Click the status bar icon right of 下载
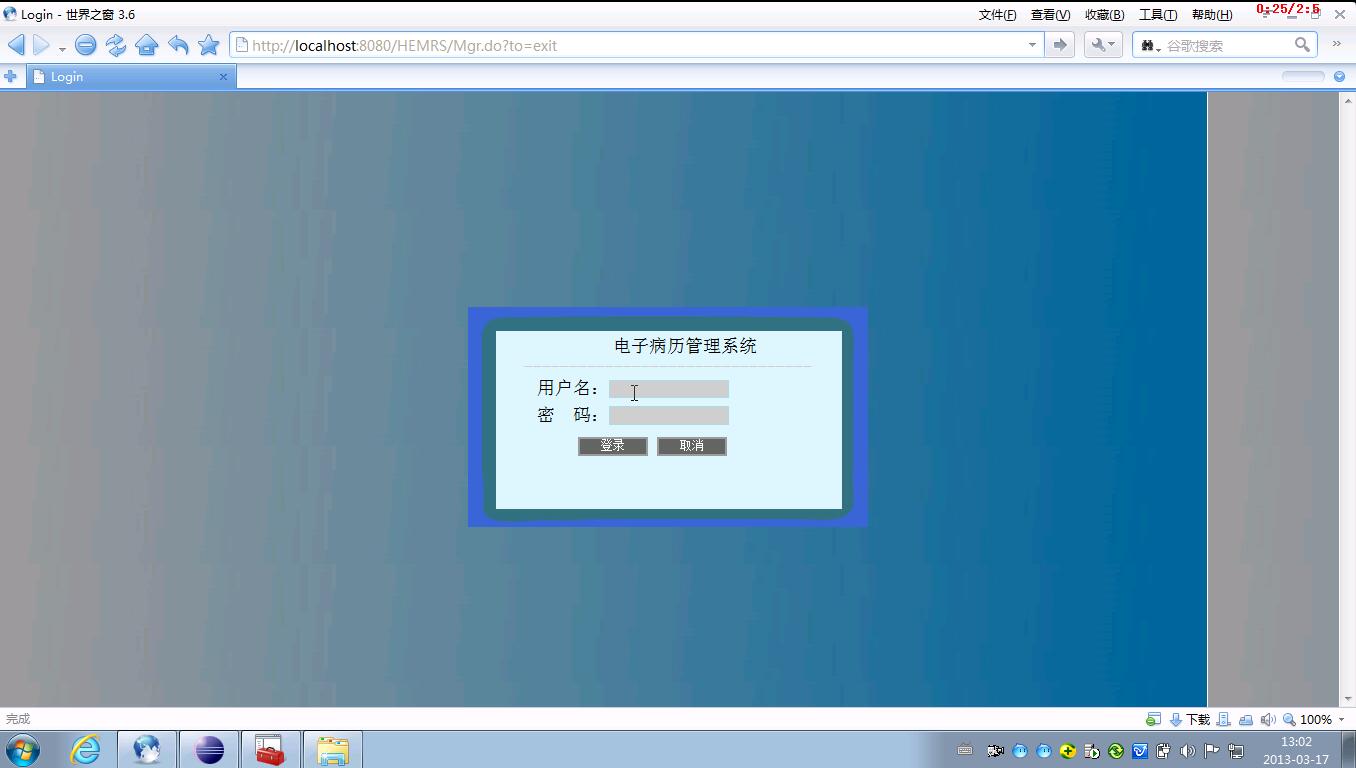The width and height of the screenshot is (1356, 768). point(1224,719)
